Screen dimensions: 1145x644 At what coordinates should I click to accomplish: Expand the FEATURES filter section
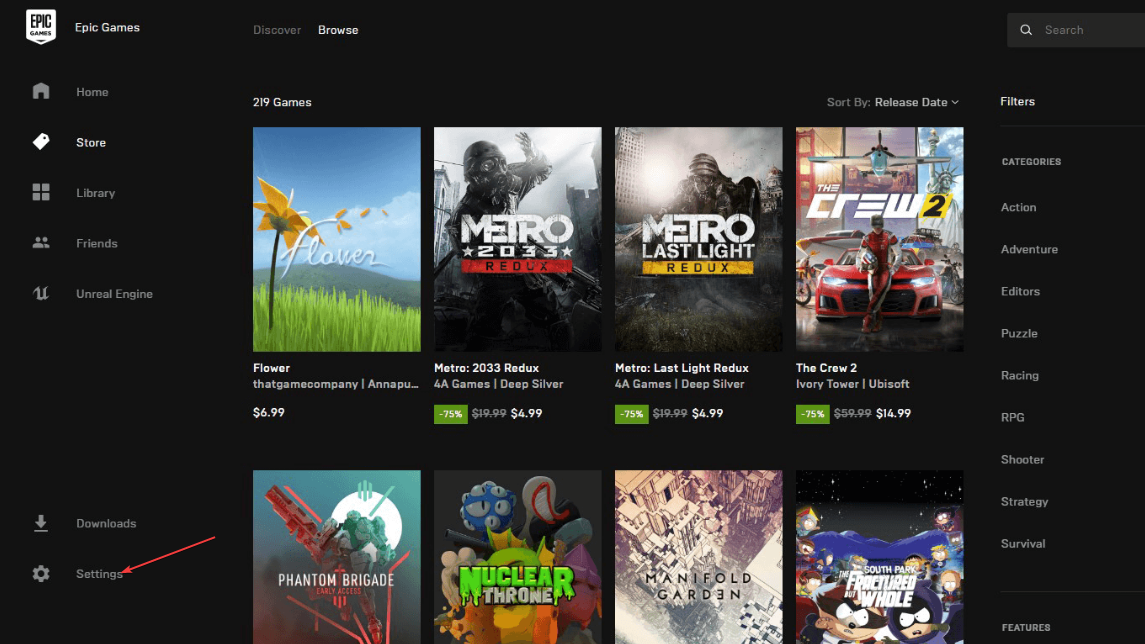[x=1026, y=627]
